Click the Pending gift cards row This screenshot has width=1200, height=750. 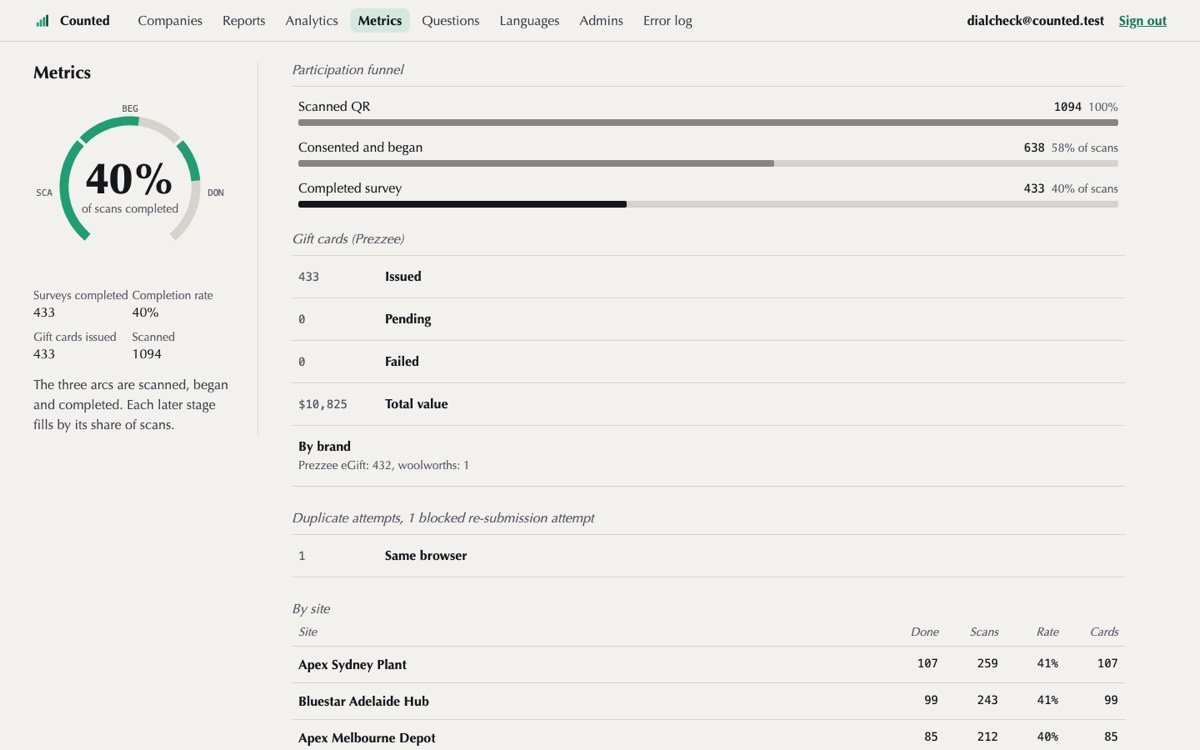tap(708, 319)
